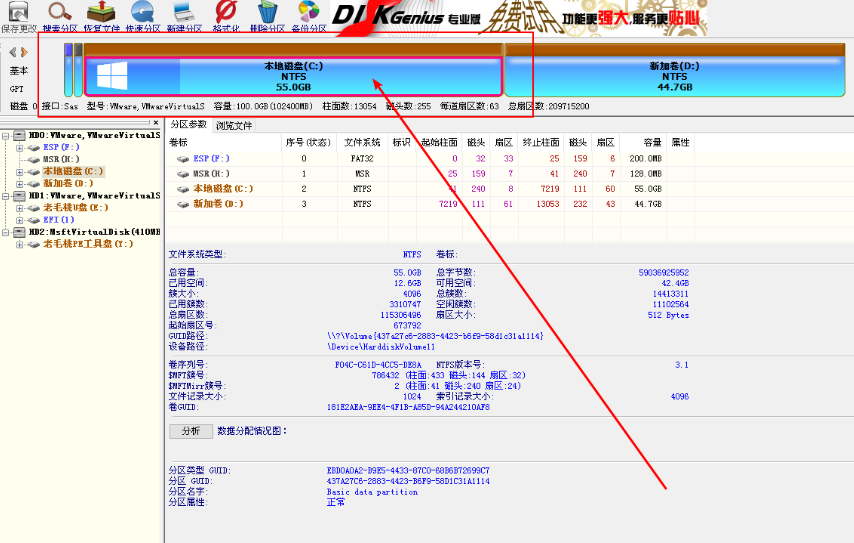The image size is (854, 543).
Task: Click the 新建分区 new partition icon
Action: point(184,11)
